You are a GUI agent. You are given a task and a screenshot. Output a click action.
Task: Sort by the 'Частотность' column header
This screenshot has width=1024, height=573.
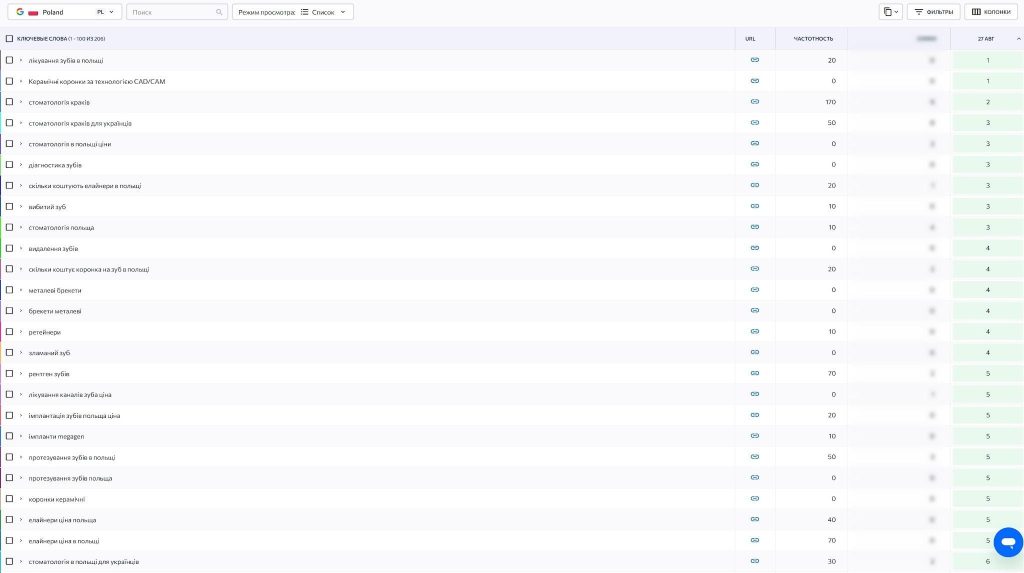tap(812, 39)
